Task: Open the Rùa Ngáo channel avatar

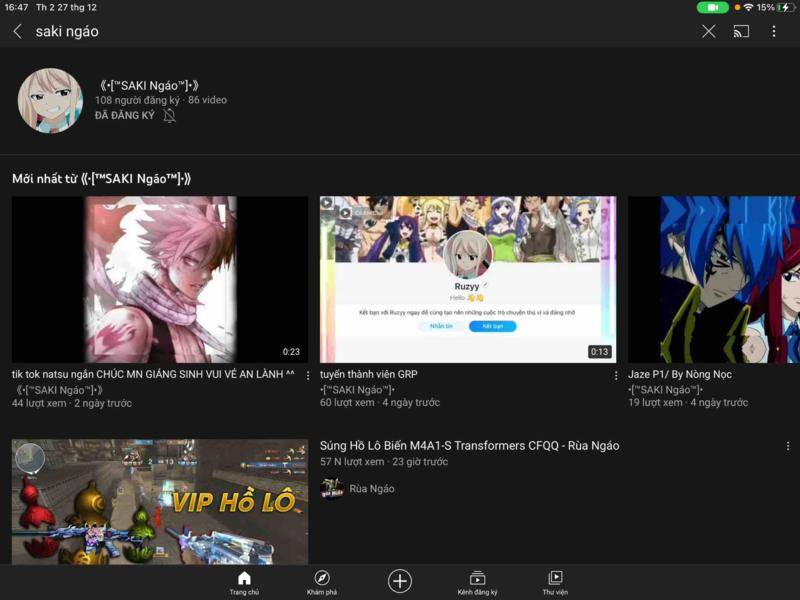Action: tap(332, 488)
